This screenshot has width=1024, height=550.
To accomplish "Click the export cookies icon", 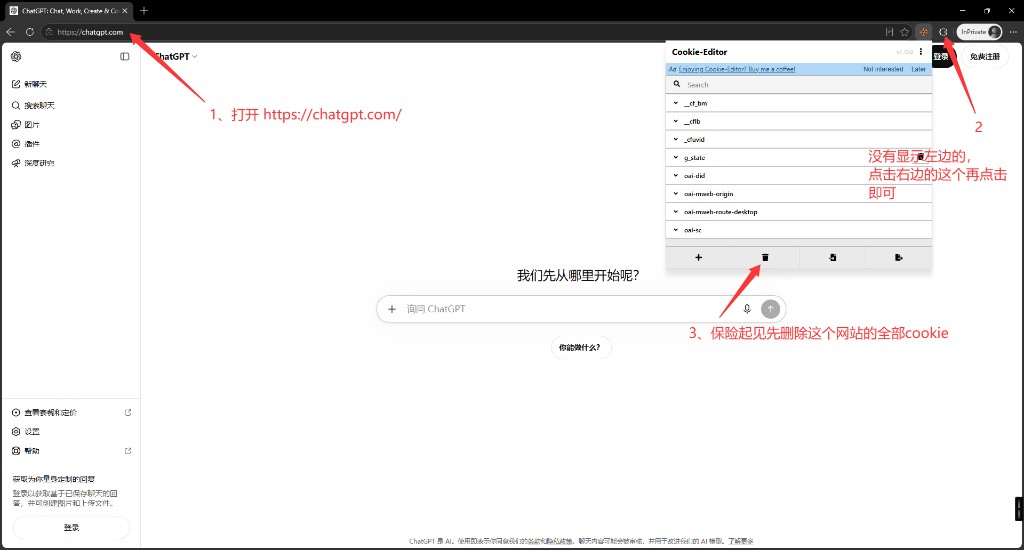I will click(x=899, y=257).
